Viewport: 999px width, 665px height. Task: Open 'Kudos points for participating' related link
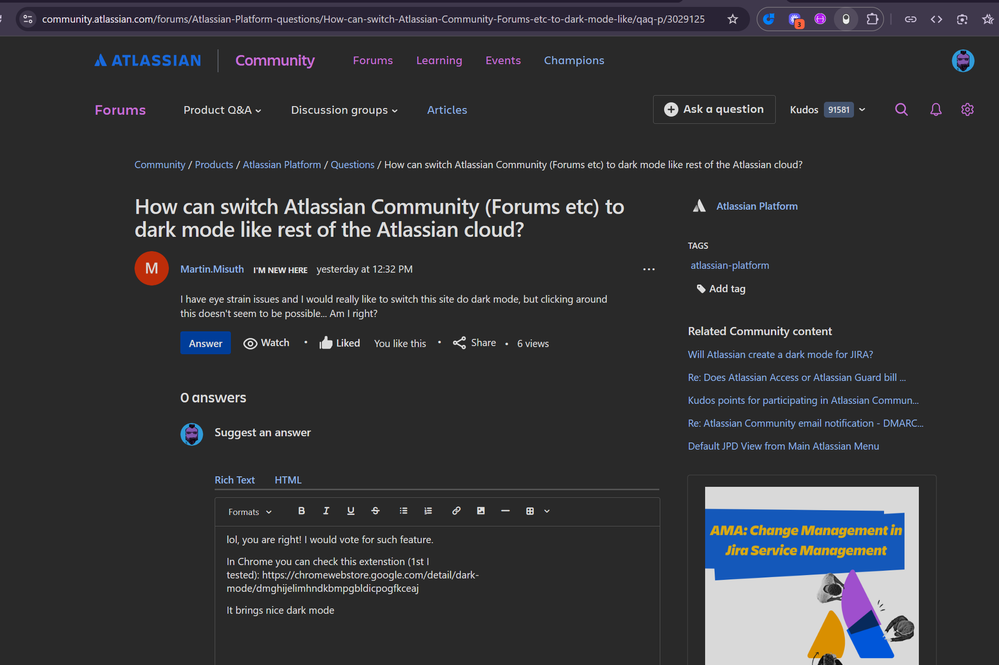[x=803, y=400]
